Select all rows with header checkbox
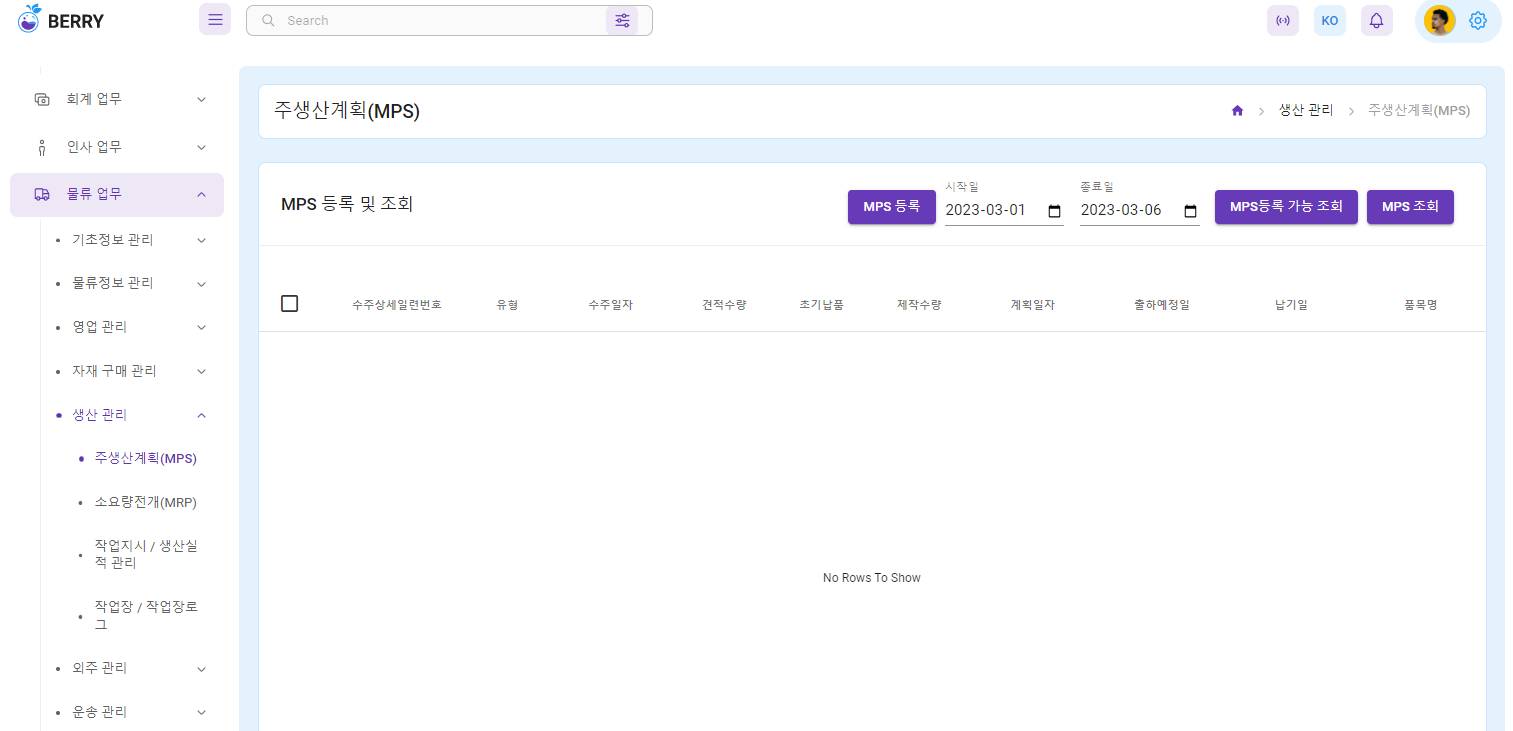 (290, 304)
